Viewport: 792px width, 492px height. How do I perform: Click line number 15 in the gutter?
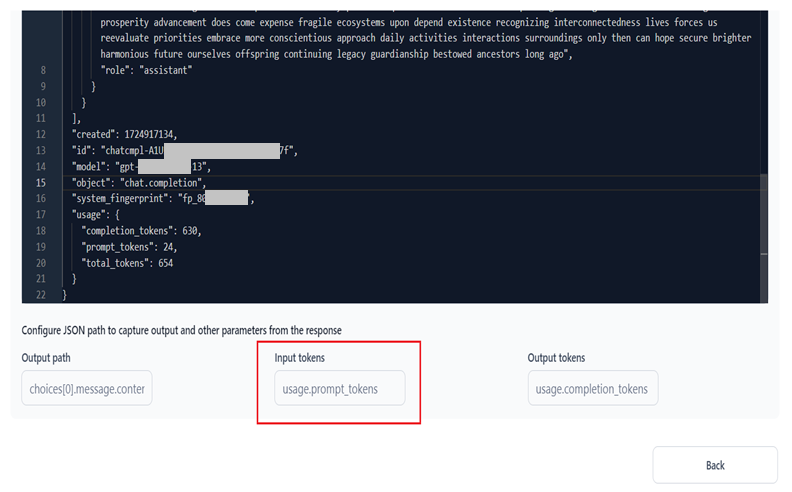pyautogui.click(x=41, y=183)
